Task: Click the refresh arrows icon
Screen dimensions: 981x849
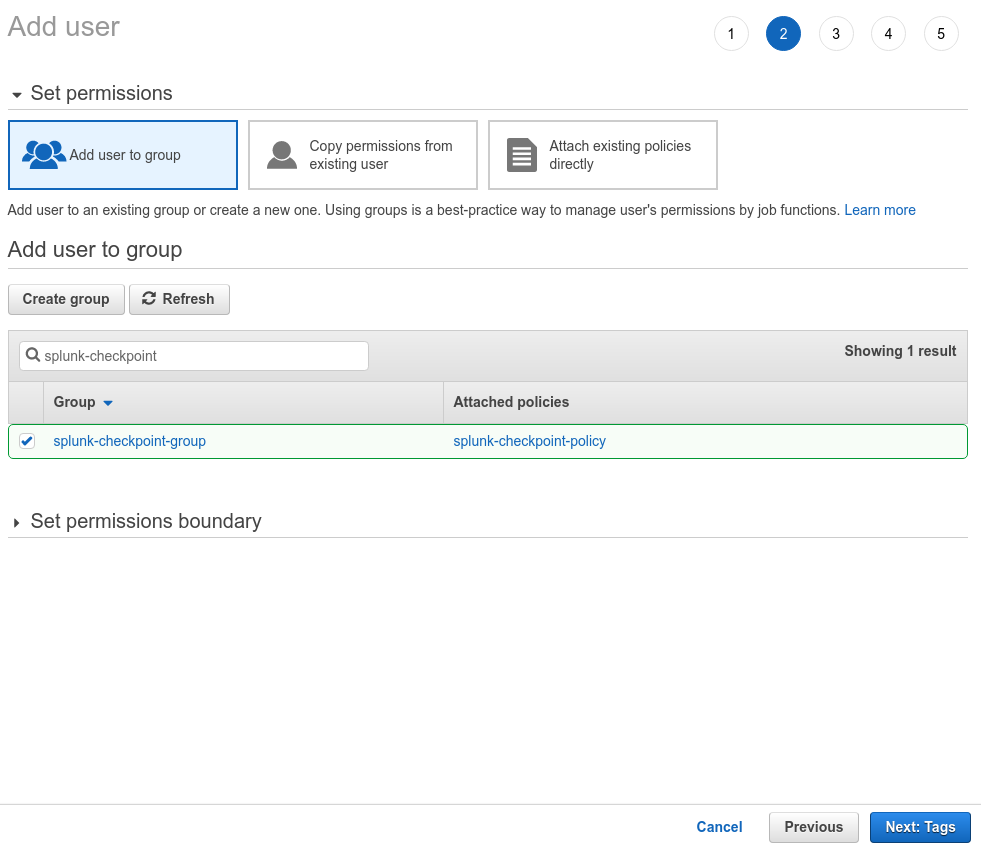Action: click(149, 298)
